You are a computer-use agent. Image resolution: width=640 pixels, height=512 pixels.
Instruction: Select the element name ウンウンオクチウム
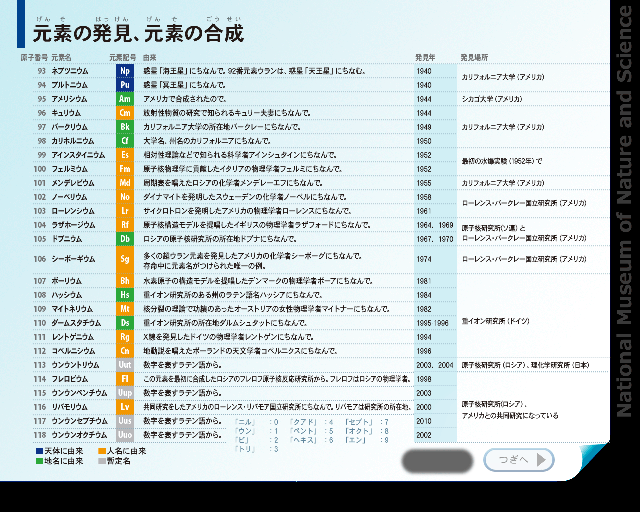coord(79,435)
